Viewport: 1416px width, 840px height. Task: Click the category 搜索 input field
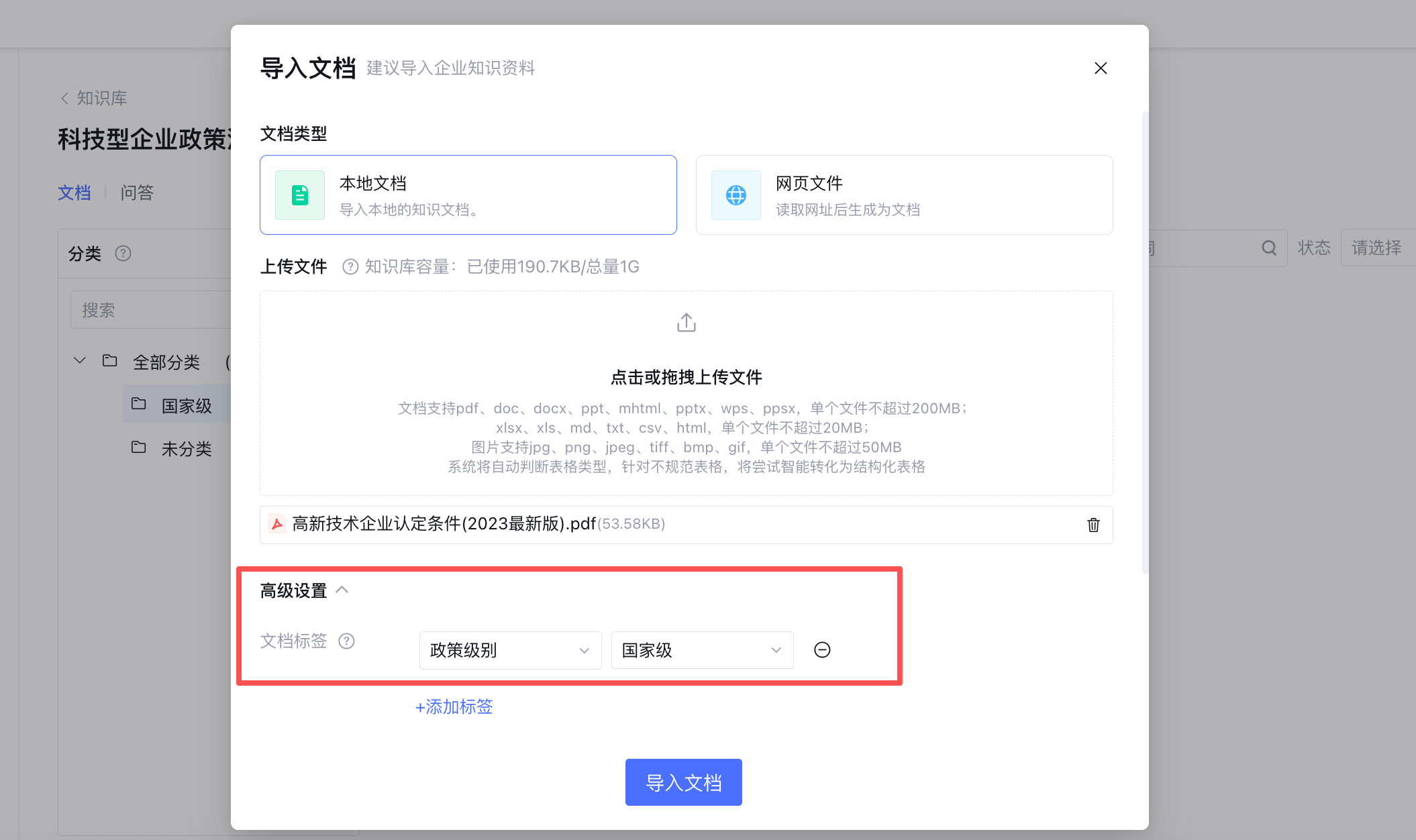151,310
